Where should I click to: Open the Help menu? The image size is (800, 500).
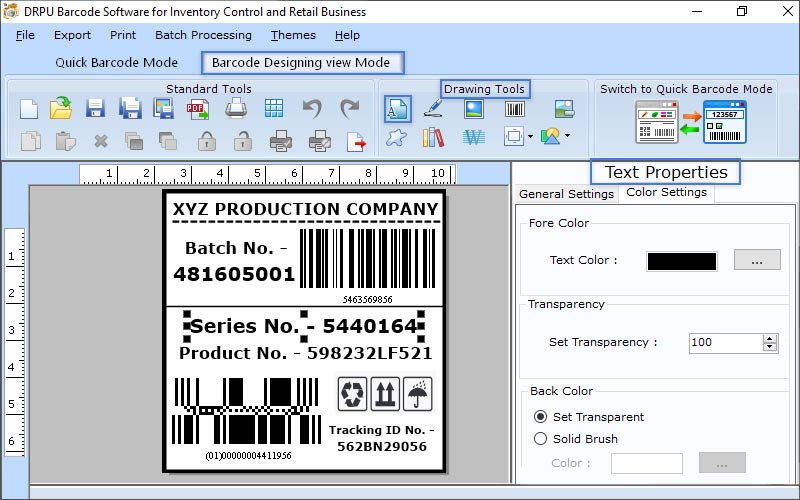(x=347, y=35)
